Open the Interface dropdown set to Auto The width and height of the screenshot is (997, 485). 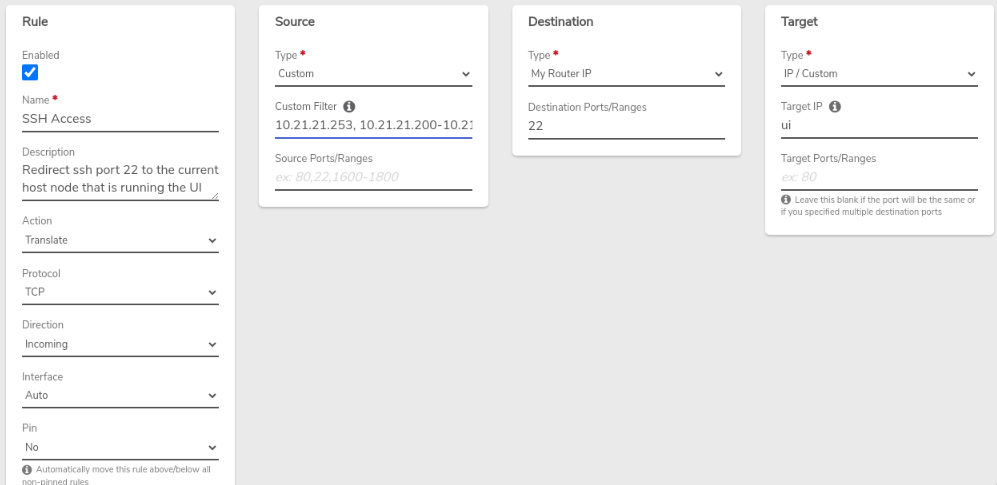120,395
